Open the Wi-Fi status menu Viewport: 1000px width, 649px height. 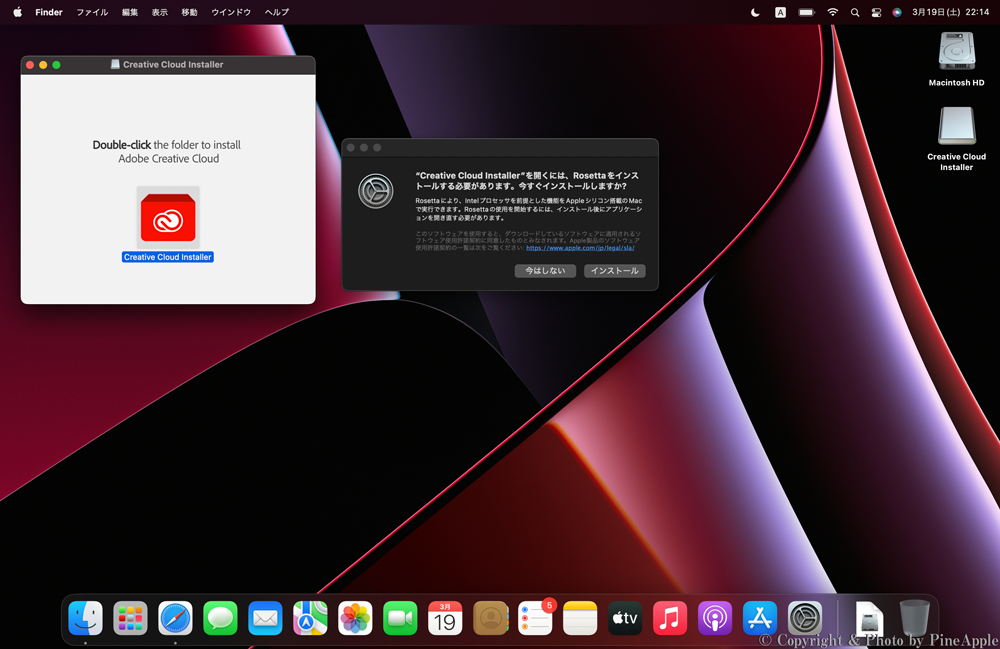832,12
